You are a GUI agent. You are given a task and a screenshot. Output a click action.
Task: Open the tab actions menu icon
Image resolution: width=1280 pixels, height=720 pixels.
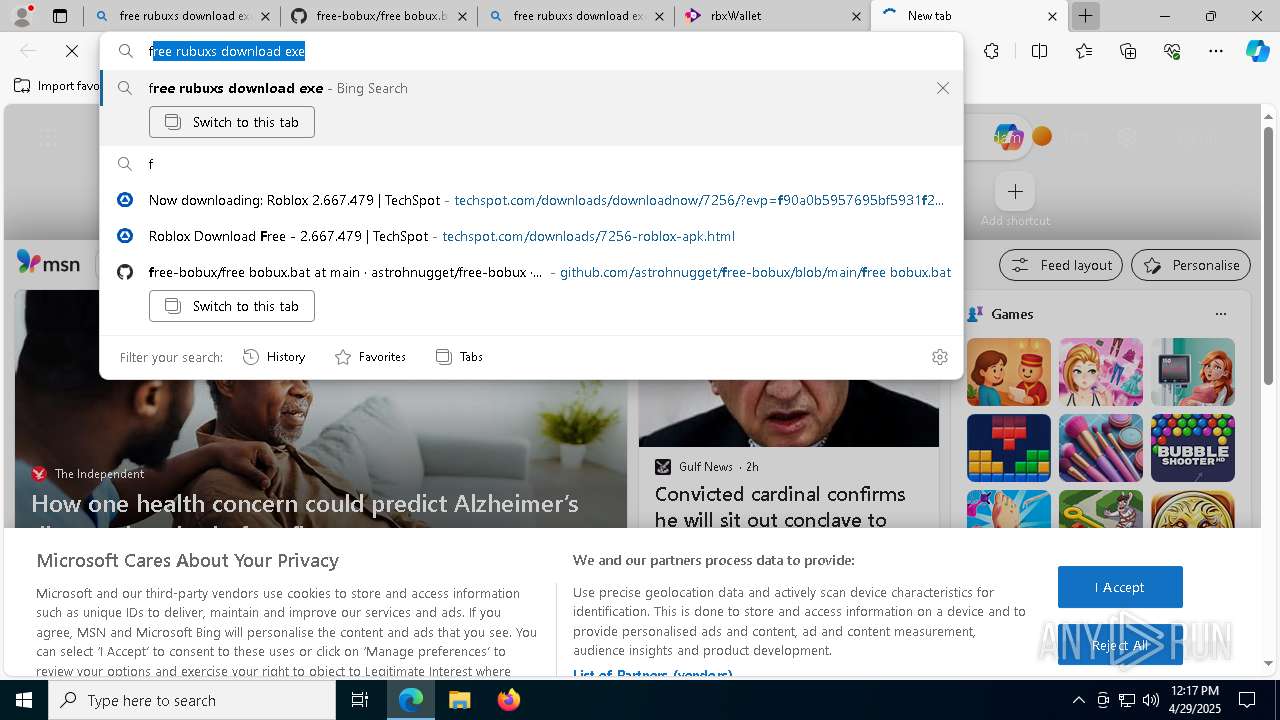(x=60, y=16)
